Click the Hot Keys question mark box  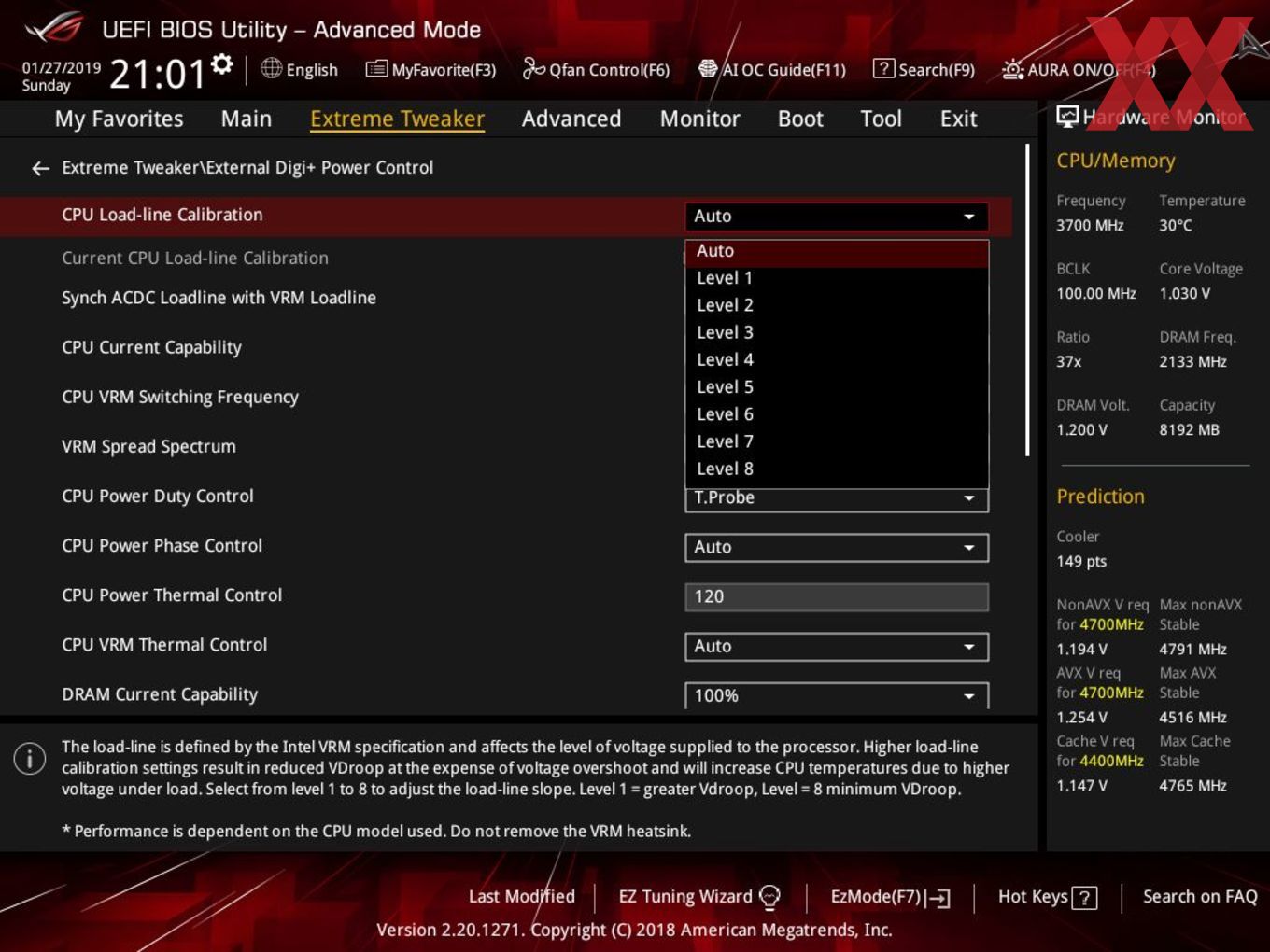[1084, 898]
